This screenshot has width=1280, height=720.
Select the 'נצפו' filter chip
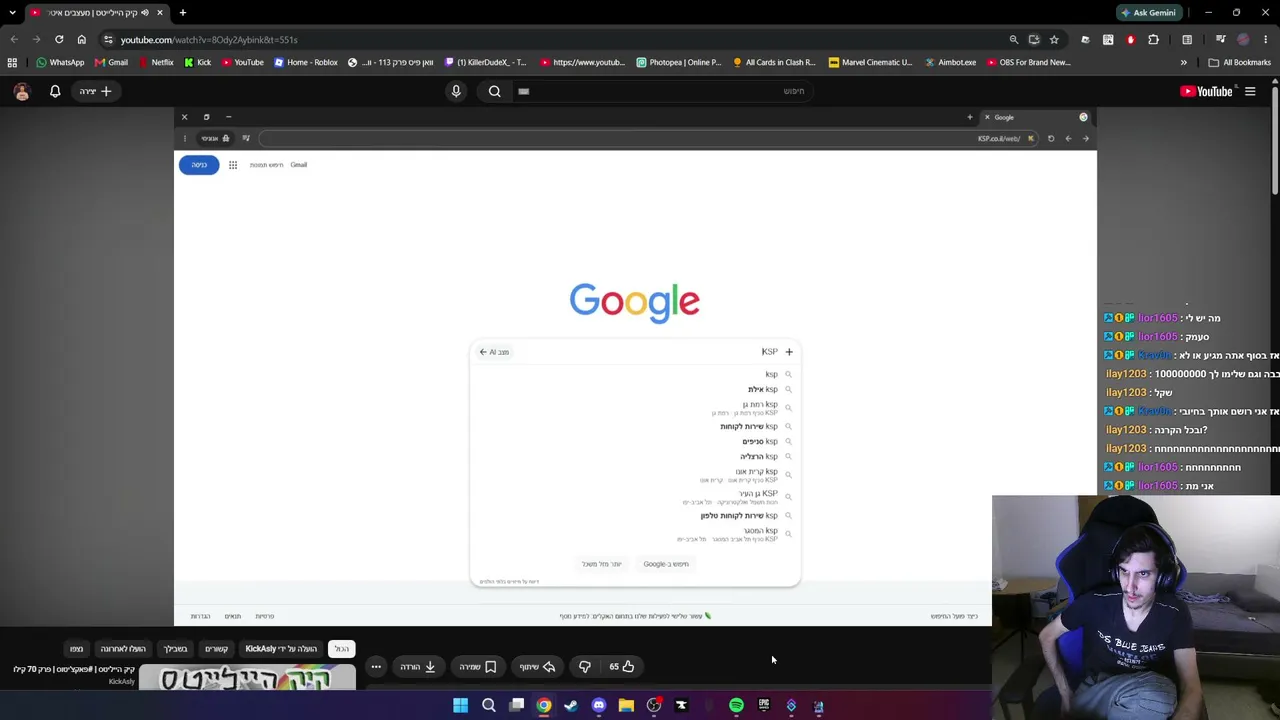coord(76,649)
